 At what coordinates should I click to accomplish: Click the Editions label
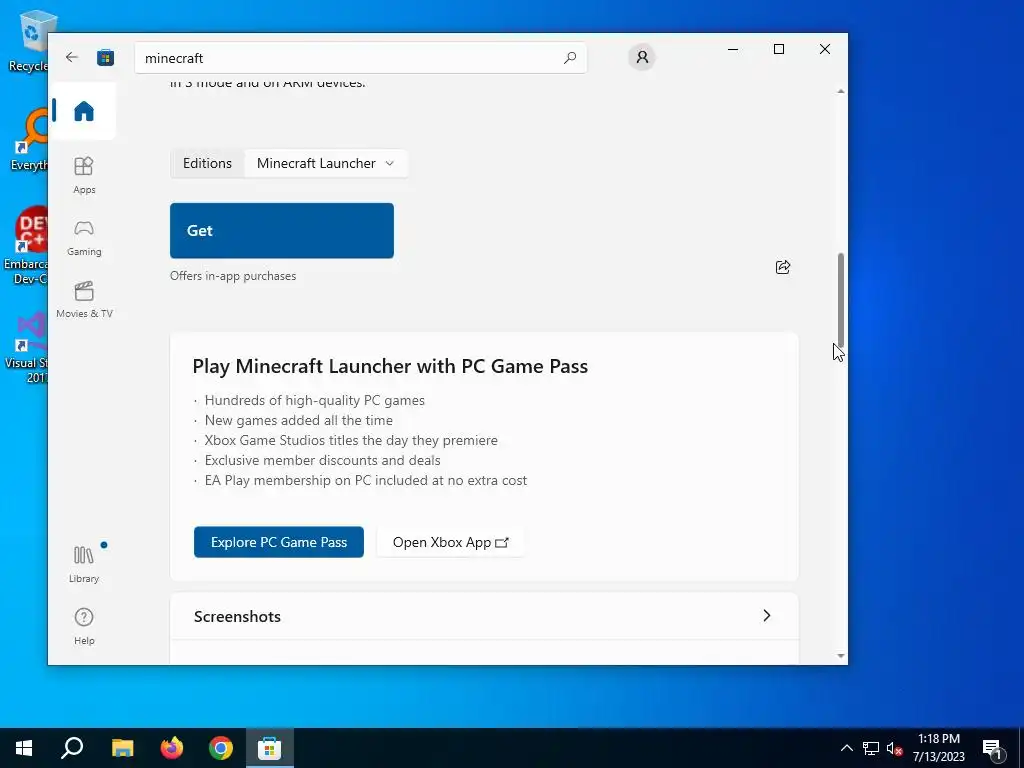tap(207, 163)
